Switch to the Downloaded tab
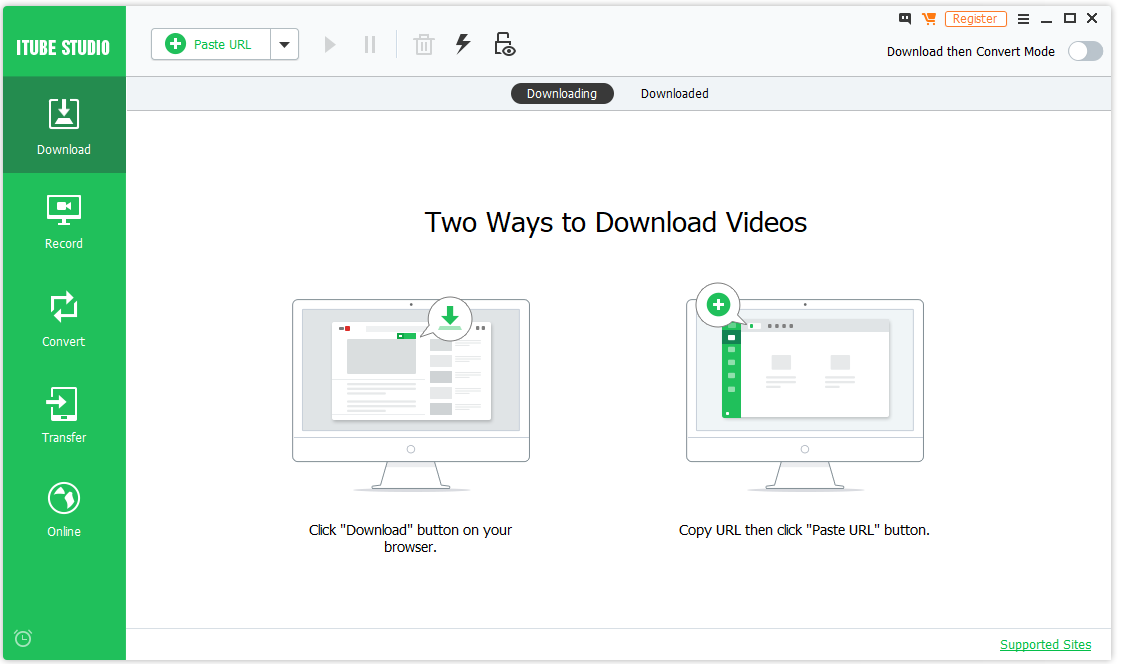 pos(674,94)
